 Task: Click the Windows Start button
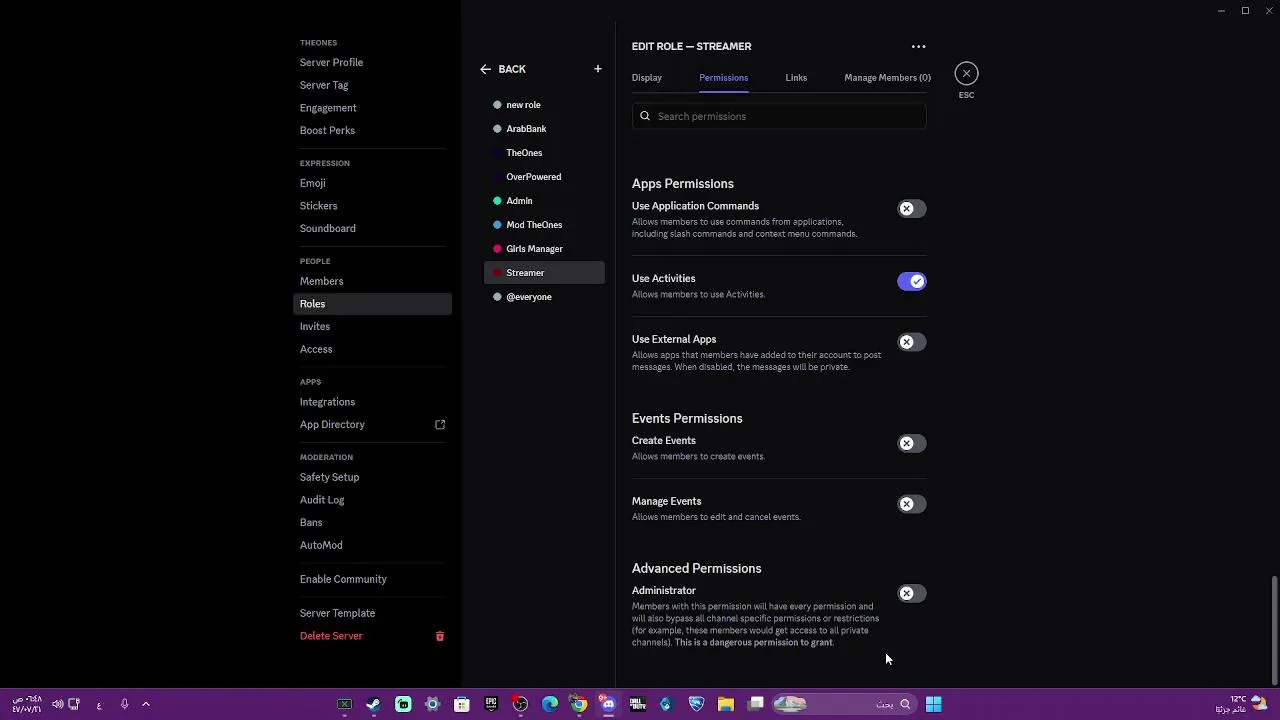tap(933, 704)
